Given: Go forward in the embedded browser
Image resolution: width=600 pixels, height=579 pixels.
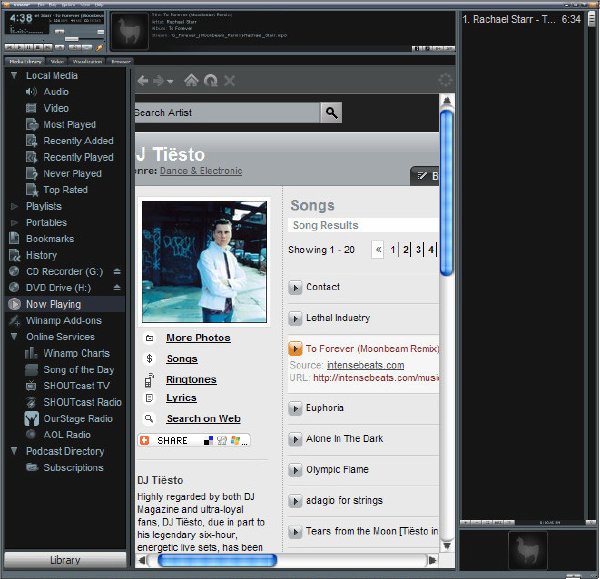Looking at the screenshot, I should (158, 80).
